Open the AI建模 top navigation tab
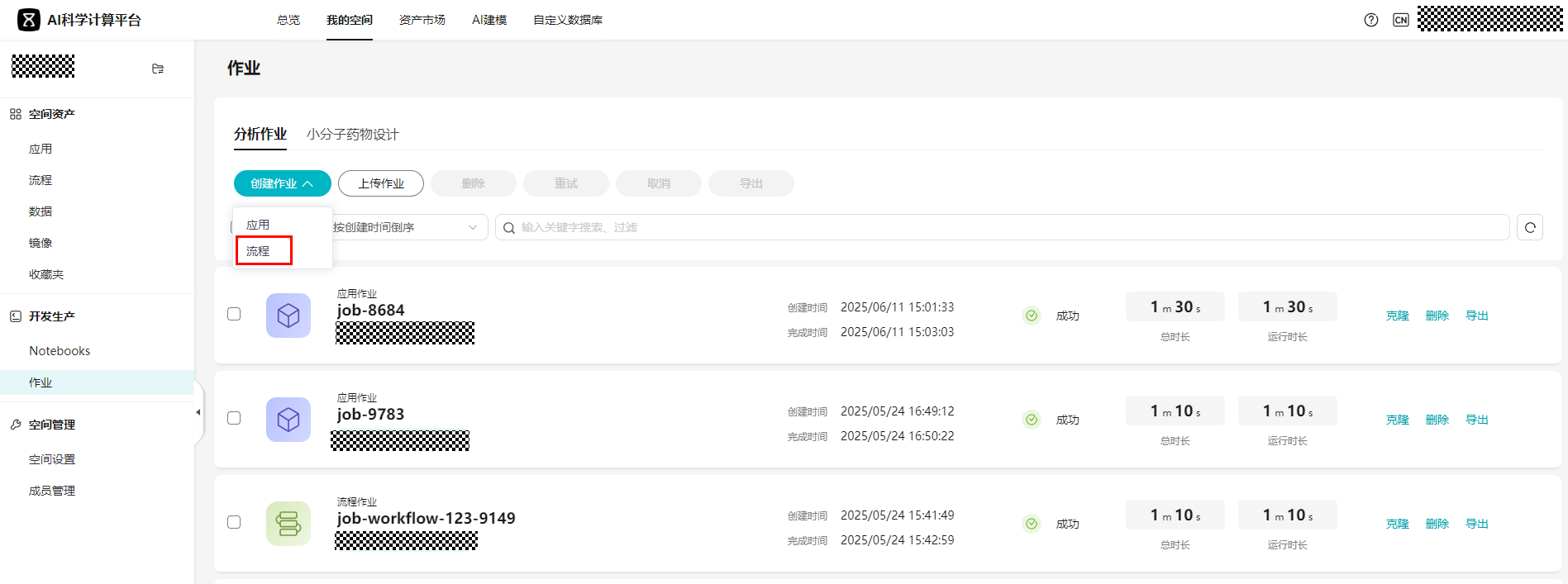The width and height of the screenshot is (1568, 584). click(x=489, y=20)
